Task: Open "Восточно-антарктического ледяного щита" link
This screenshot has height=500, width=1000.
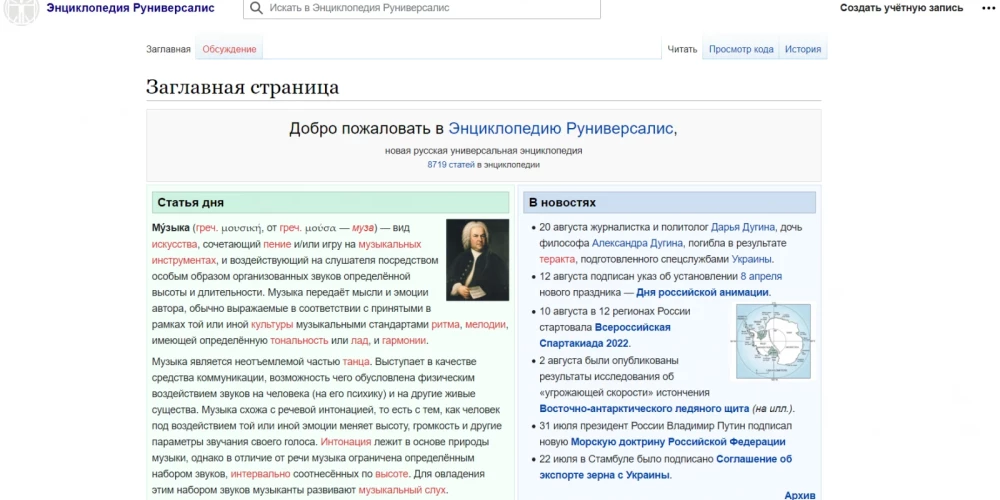Action: click(x=644, y=409)
